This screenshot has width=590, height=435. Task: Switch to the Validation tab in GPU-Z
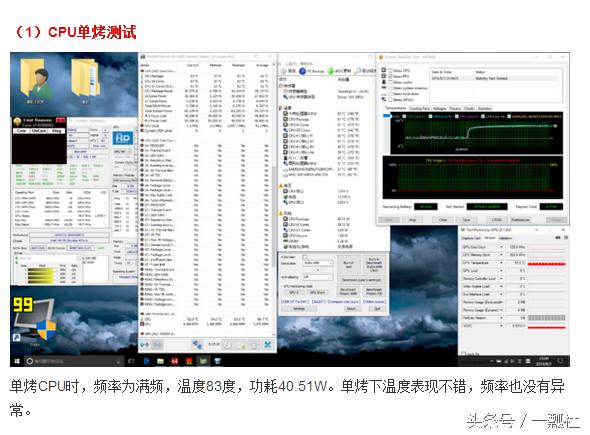(x=505, y=238)
